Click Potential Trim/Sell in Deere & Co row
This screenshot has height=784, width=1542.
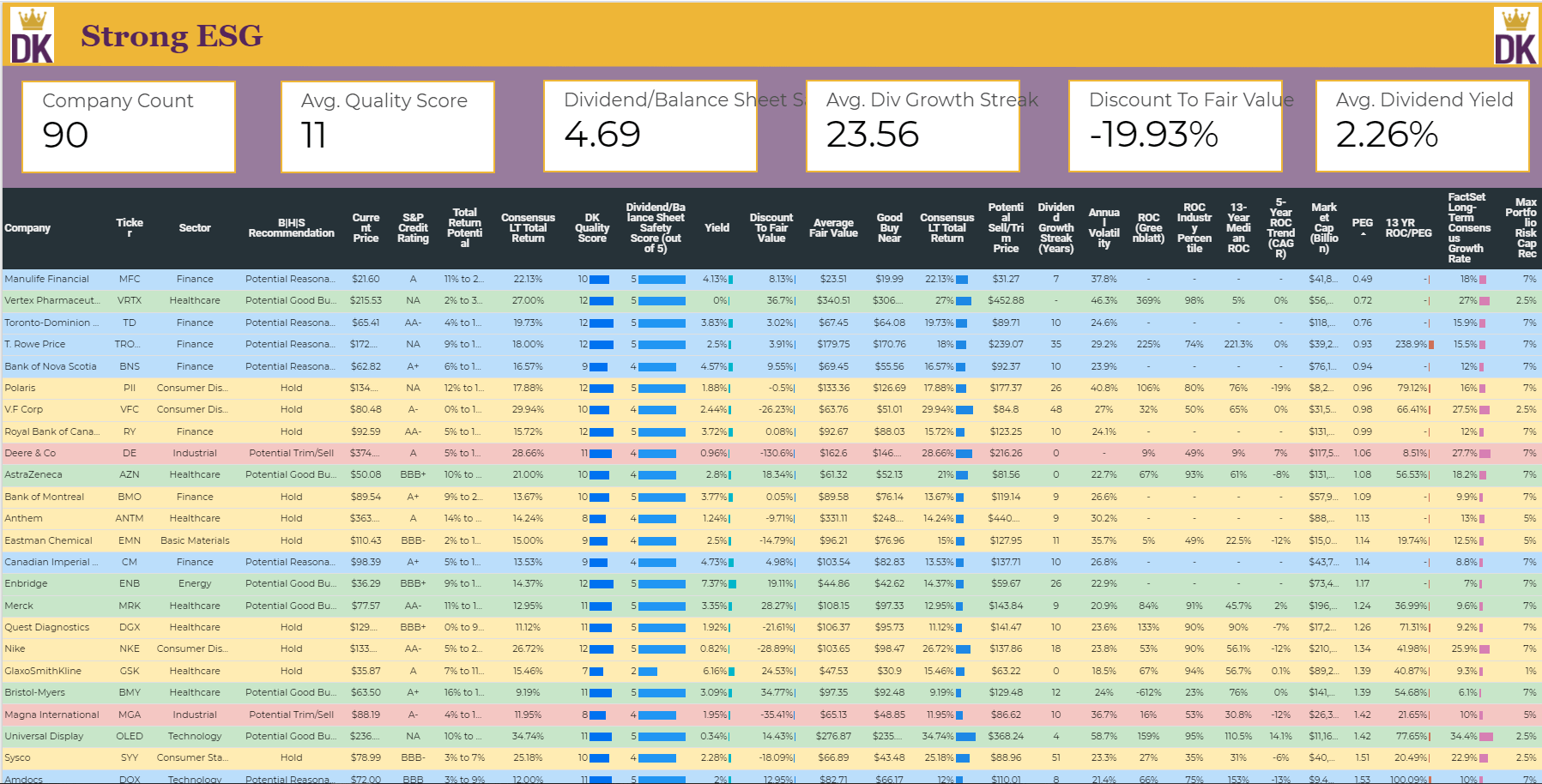[292, 454]
